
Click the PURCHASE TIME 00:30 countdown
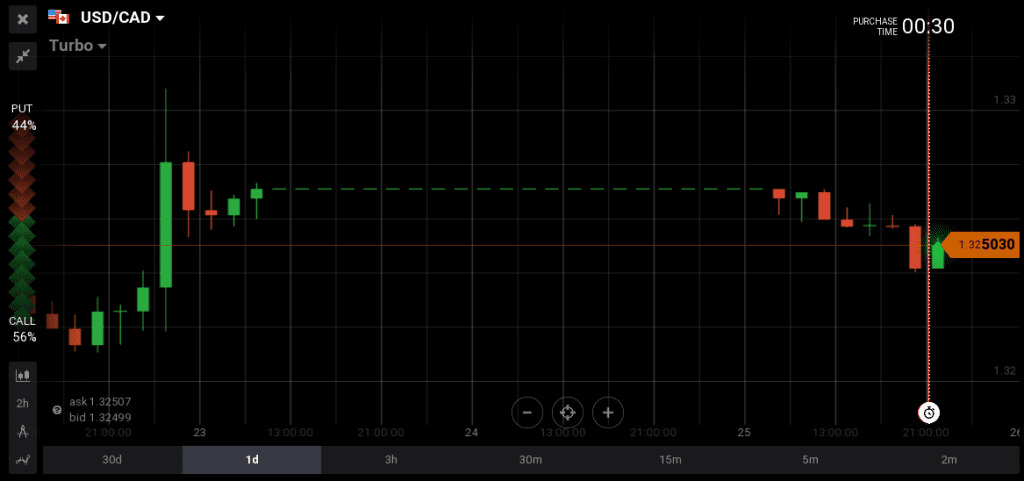click(x=903, y=26)
